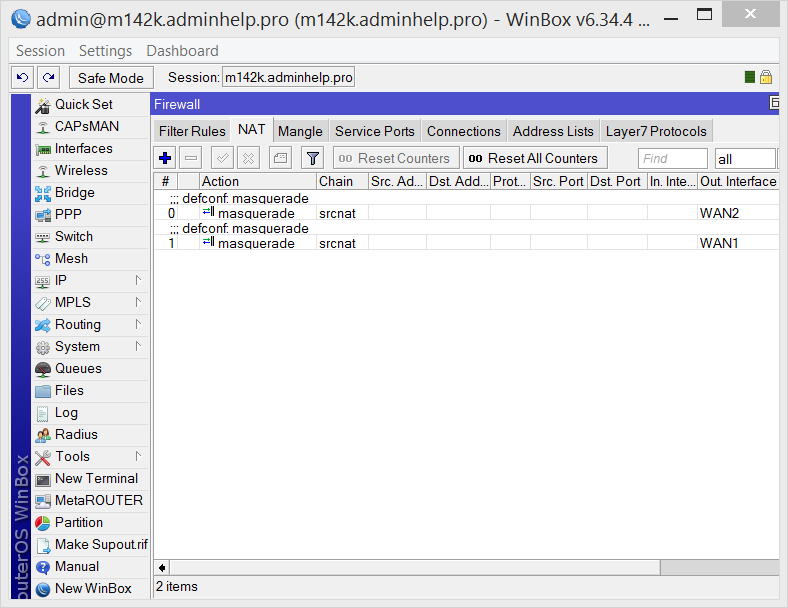This screenshot has width=788, height=608.
Task: Open Bridge configuration
Action: coord(91,193)
